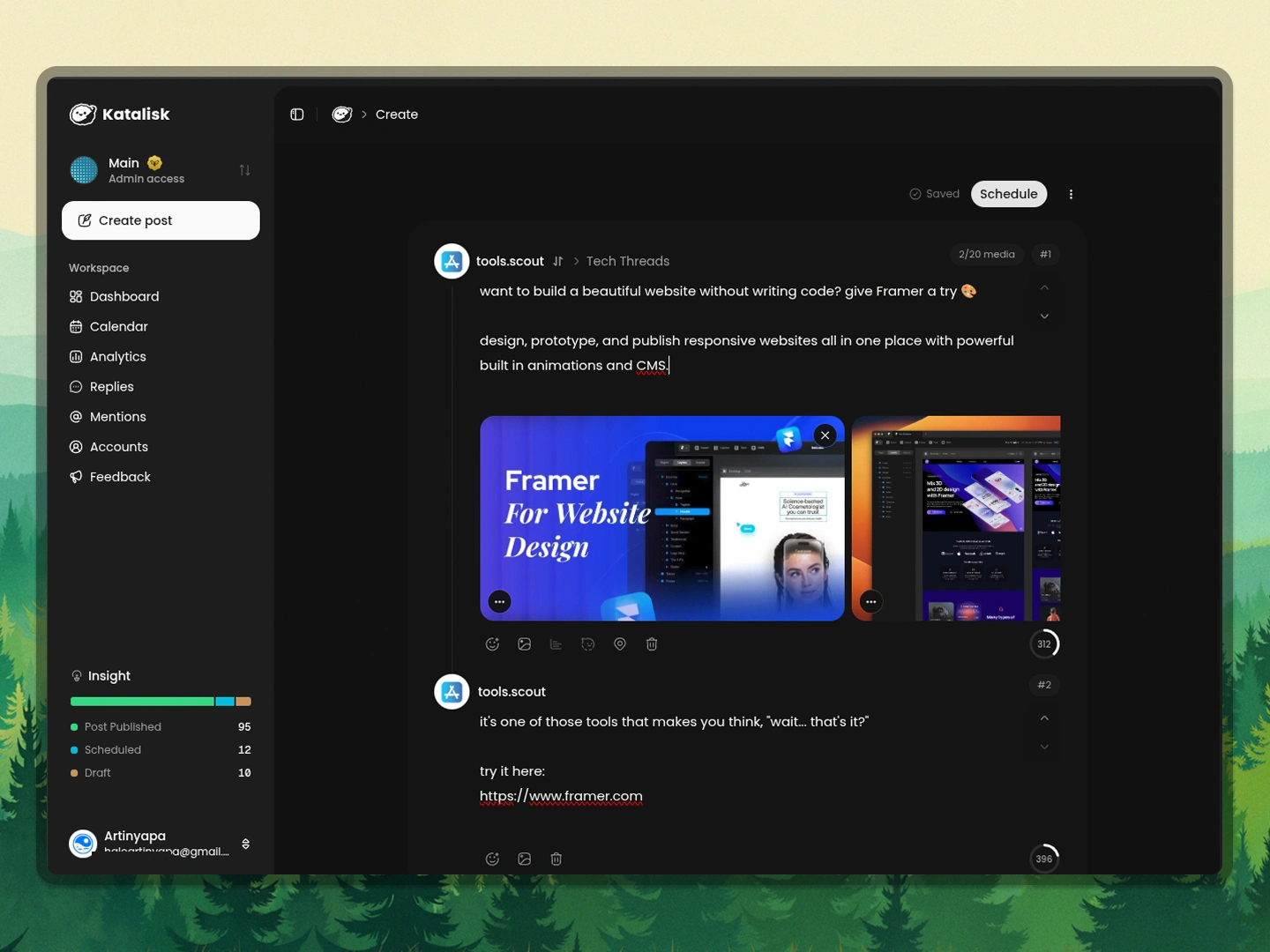Open options for the second Framer screenshot image
This screenshot has width=1270, height=952.
[x=871, y=602]
